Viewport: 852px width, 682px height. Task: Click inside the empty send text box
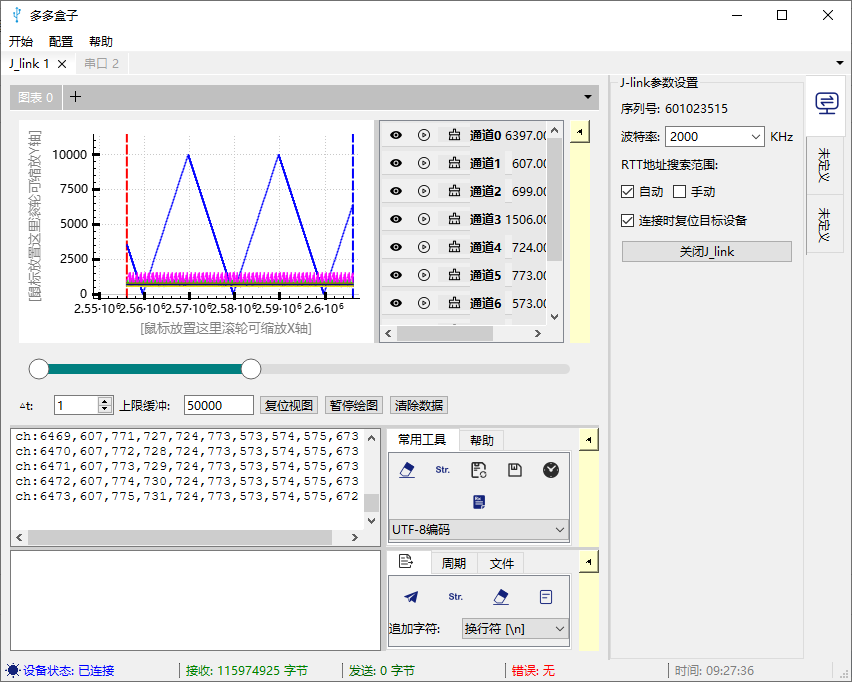pyautogui.click(x=196, y=600)
